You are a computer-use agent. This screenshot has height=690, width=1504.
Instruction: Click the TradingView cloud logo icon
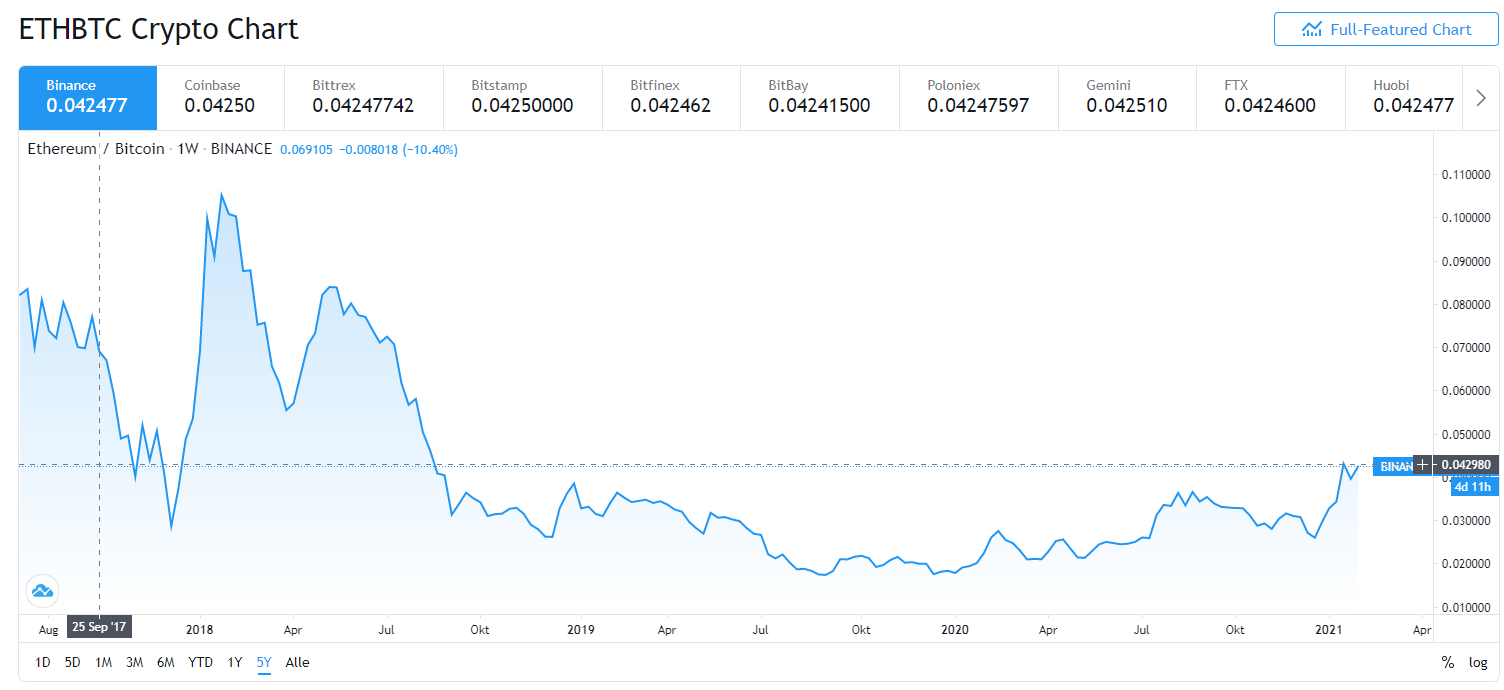click(x=42, y=590)
